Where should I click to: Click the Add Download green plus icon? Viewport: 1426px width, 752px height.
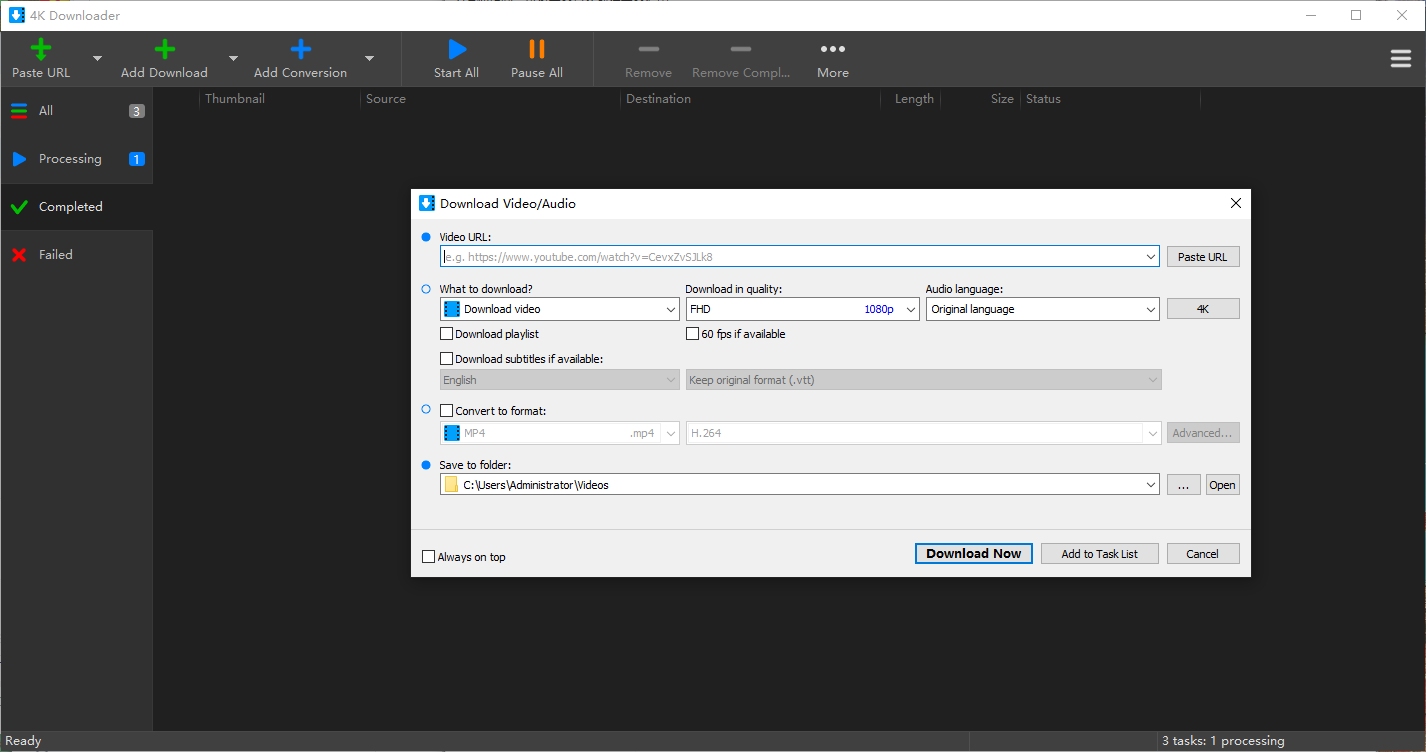164,50
